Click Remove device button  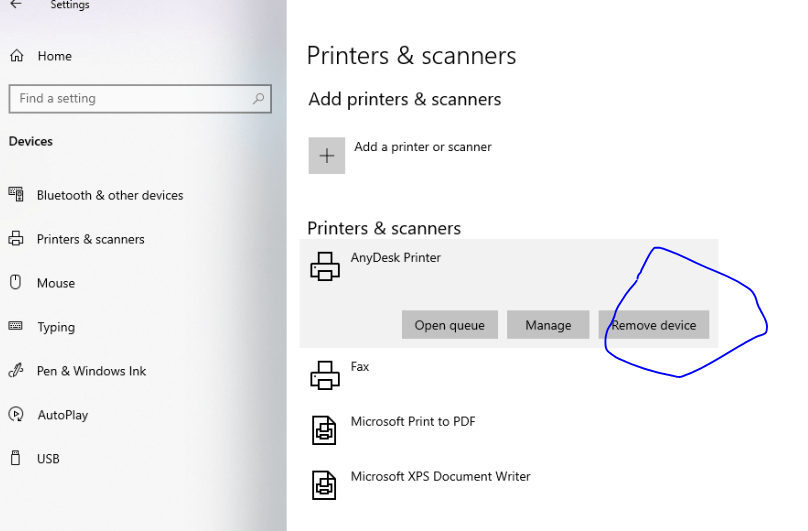click(654, 325)
